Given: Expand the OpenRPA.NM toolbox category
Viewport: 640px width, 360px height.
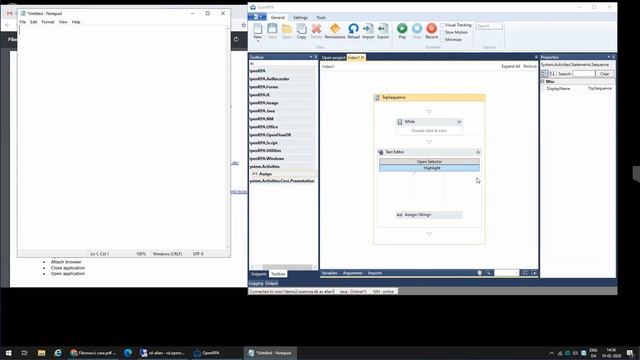Looking at the screenshot, I should pos(282,119).
